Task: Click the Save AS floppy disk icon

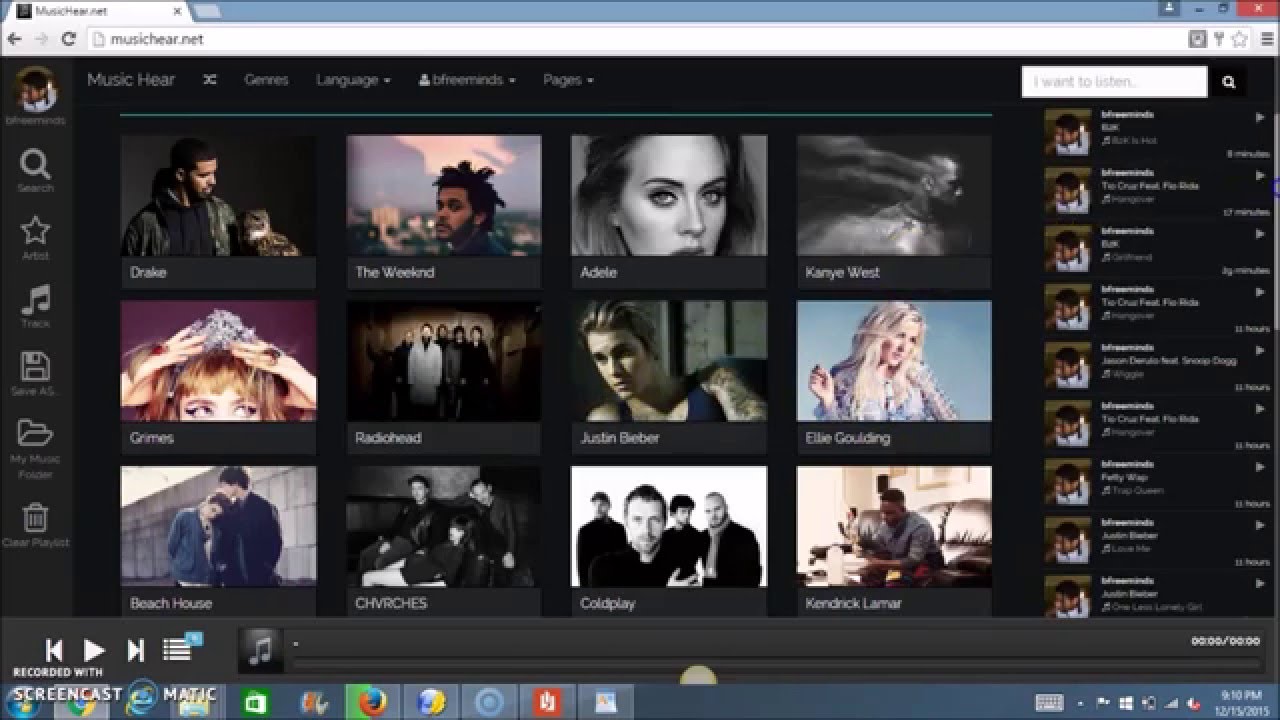Action: (35, 367)
